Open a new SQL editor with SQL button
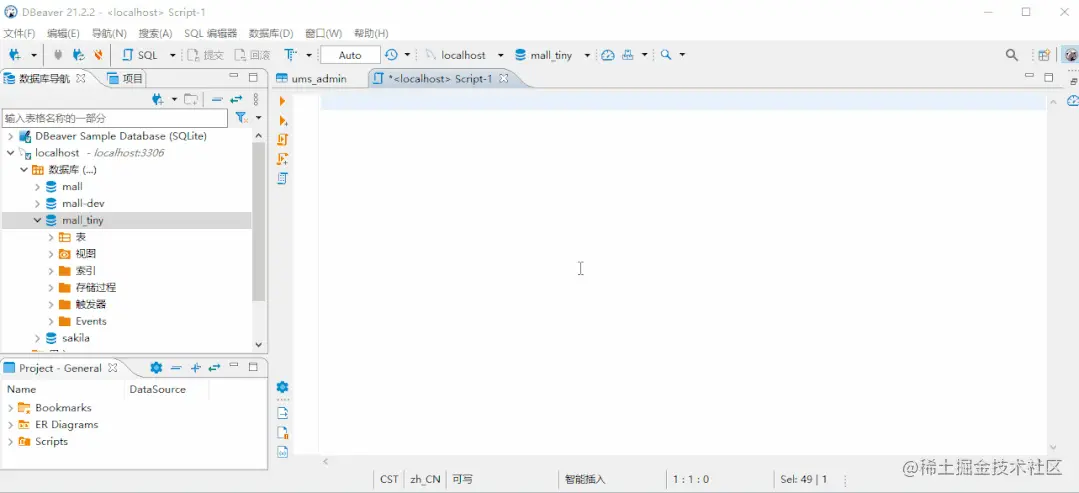This screenshot has height=493, width=1079. point(140,55)
